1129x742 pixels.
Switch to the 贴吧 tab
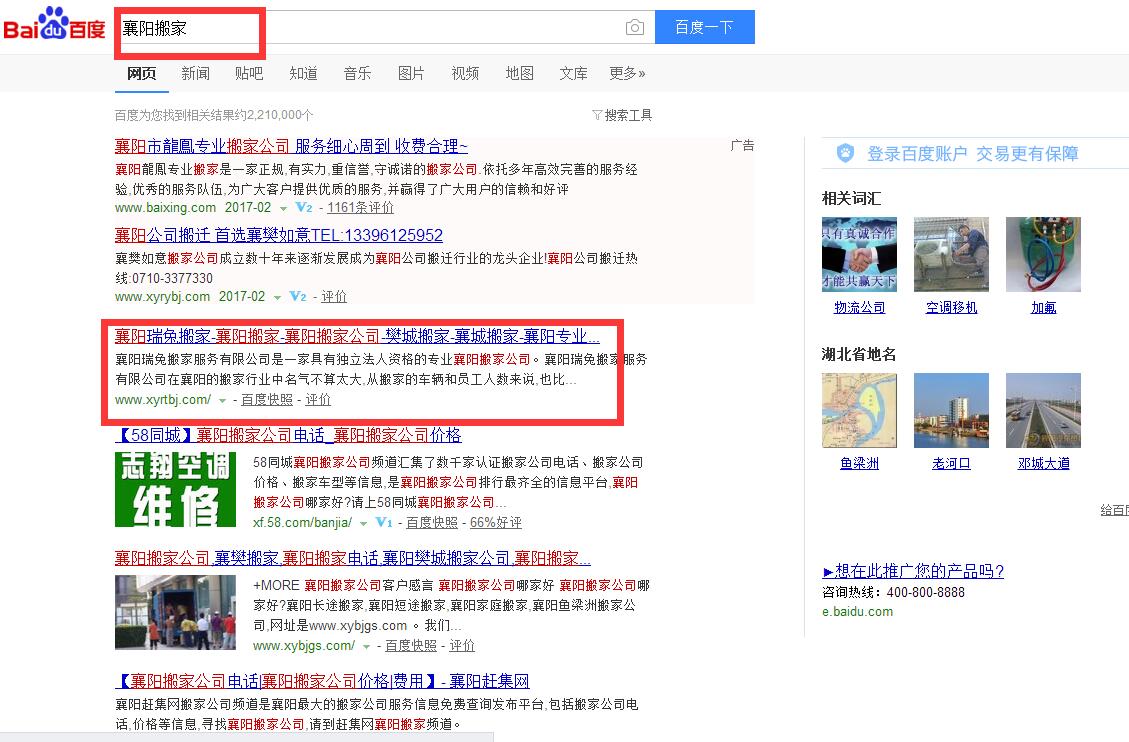tap(249, 73)
